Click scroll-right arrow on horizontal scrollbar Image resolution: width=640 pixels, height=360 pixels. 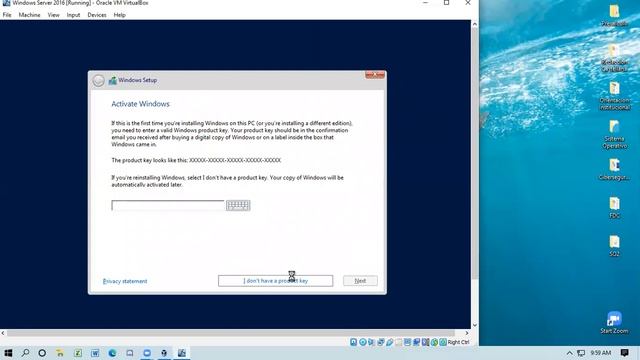coord(467,333)
